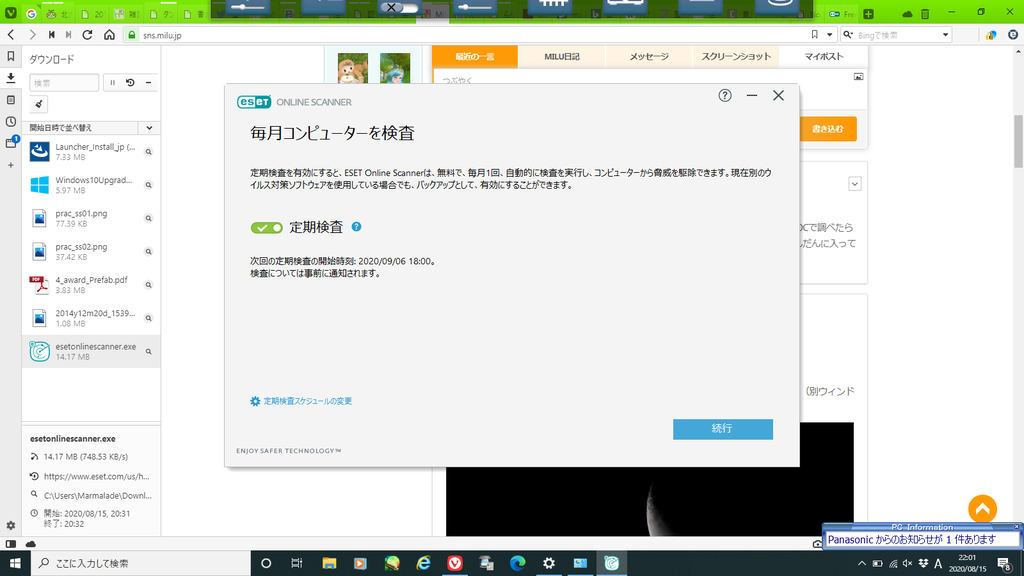The width and height of the screenshot is (1024, 576).
Task: Open the bookmark dropdown arrow in address bar
Action: click(829, 35)
